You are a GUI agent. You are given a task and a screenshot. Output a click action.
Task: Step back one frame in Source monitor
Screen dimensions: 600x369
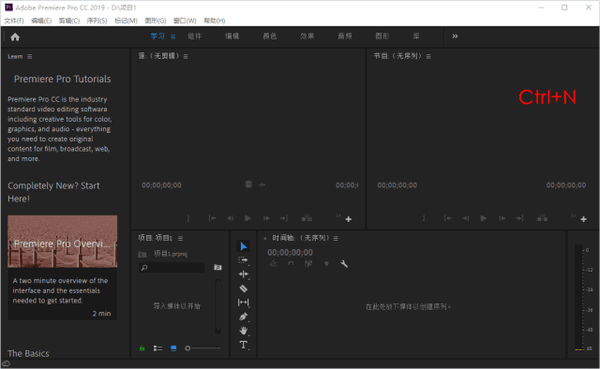230,218
